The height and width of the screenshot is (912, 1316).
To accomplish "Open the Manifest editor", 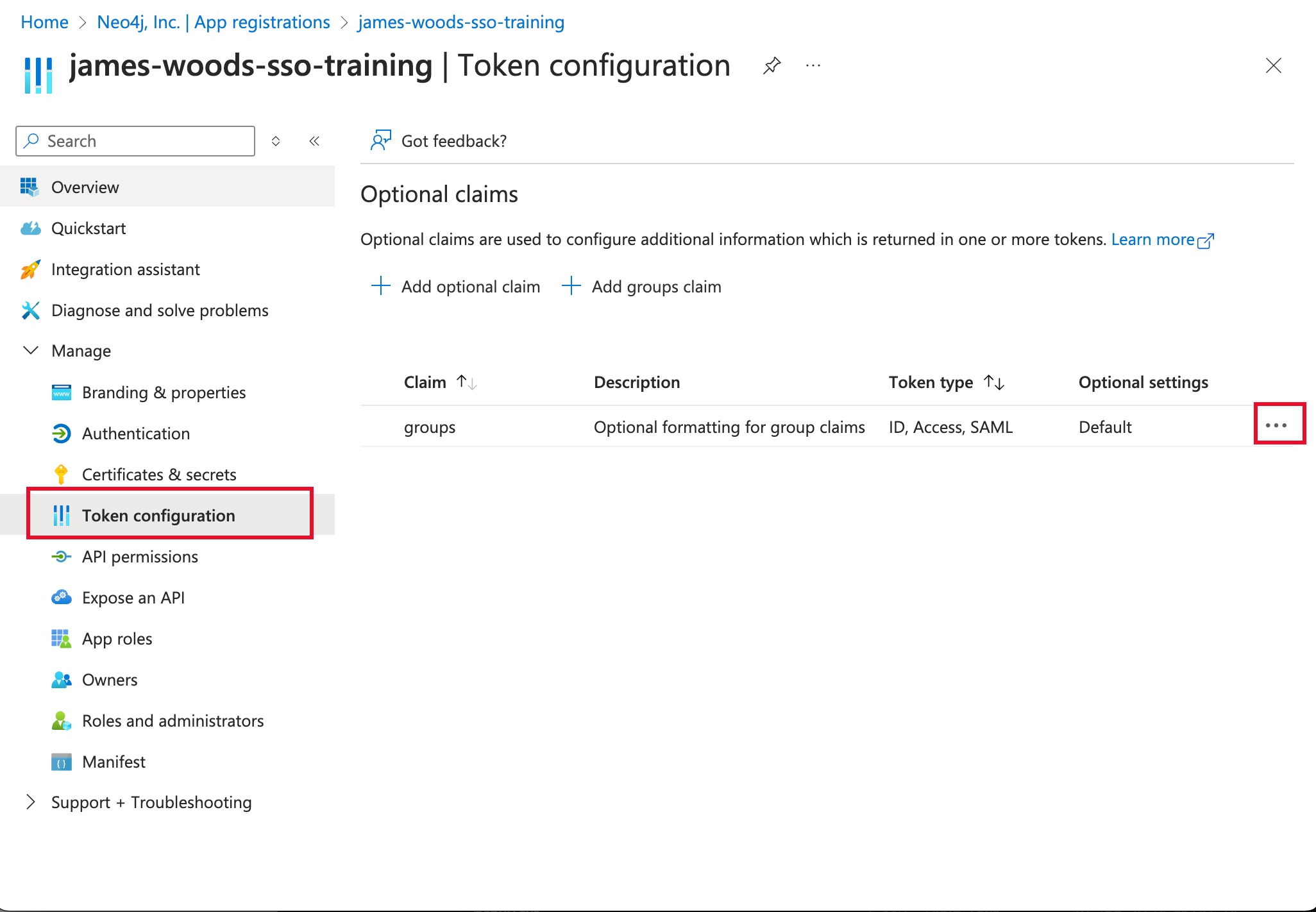I will click(113, 762).
